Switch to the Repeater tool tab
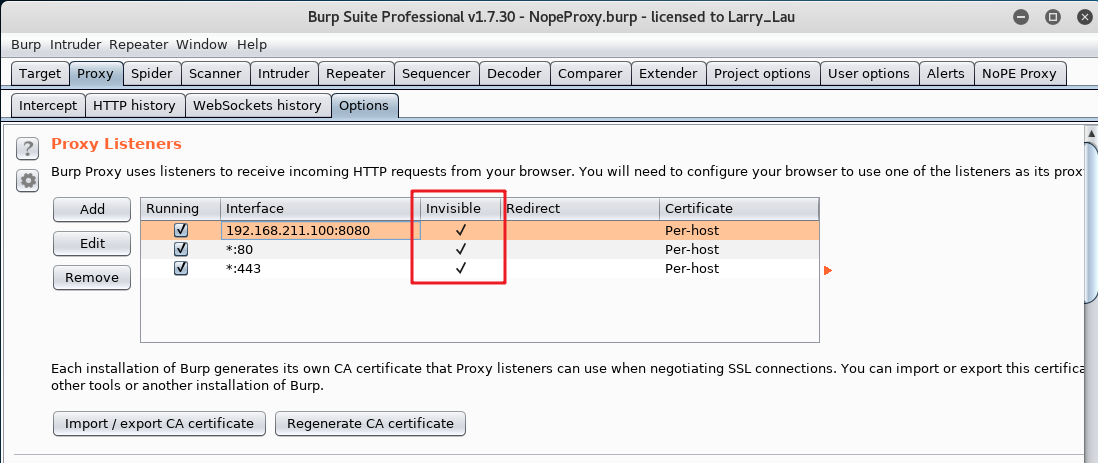 point(356,74)
